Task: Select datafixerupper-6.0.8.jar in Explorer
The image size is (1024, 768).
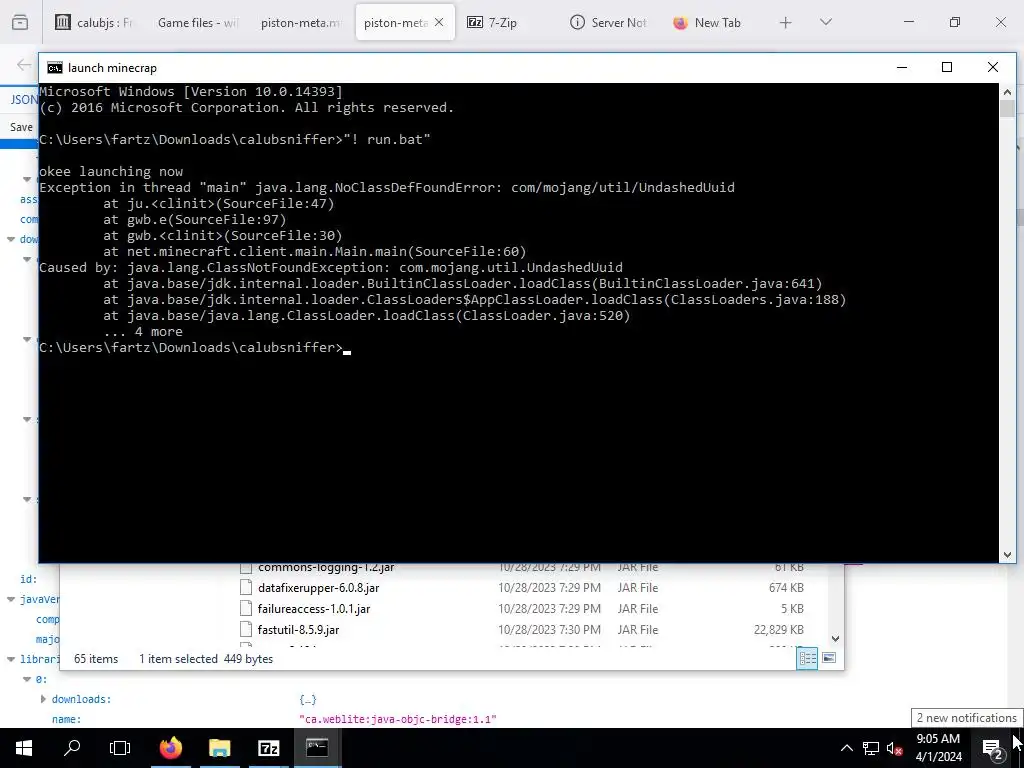Action: [x=319, y=588]
